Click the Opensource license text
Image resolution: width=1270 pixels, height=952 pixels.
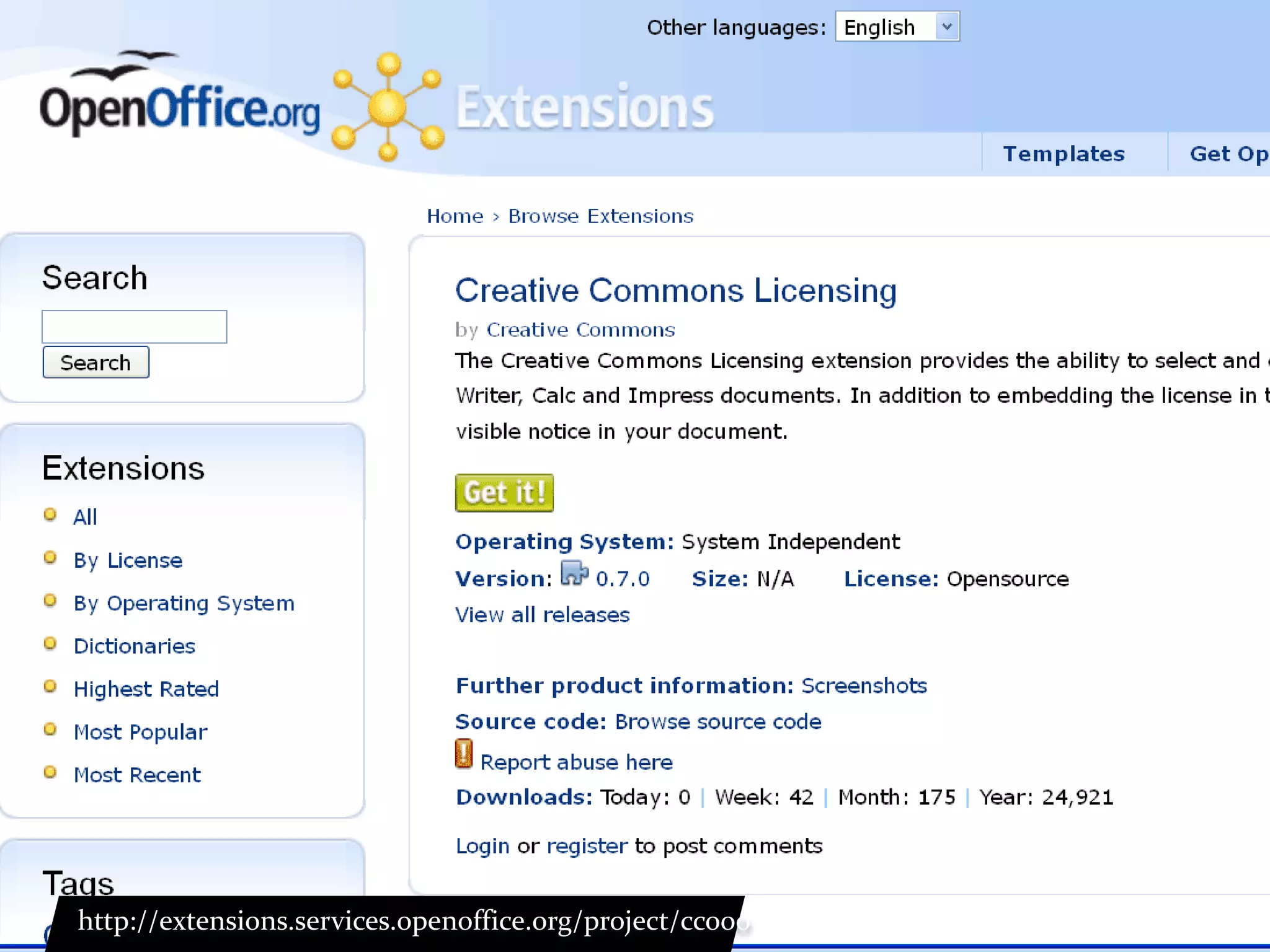click(1008, 579)
